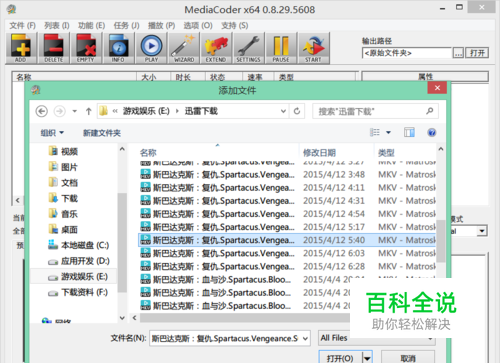
Task: Change the file list view mode
Action: [375, 132]
